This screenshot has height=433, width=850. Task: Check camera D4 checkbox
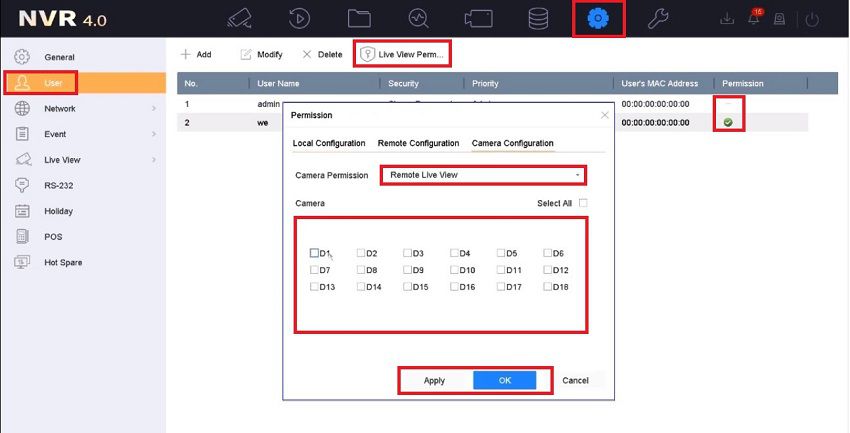click(454, 253)
